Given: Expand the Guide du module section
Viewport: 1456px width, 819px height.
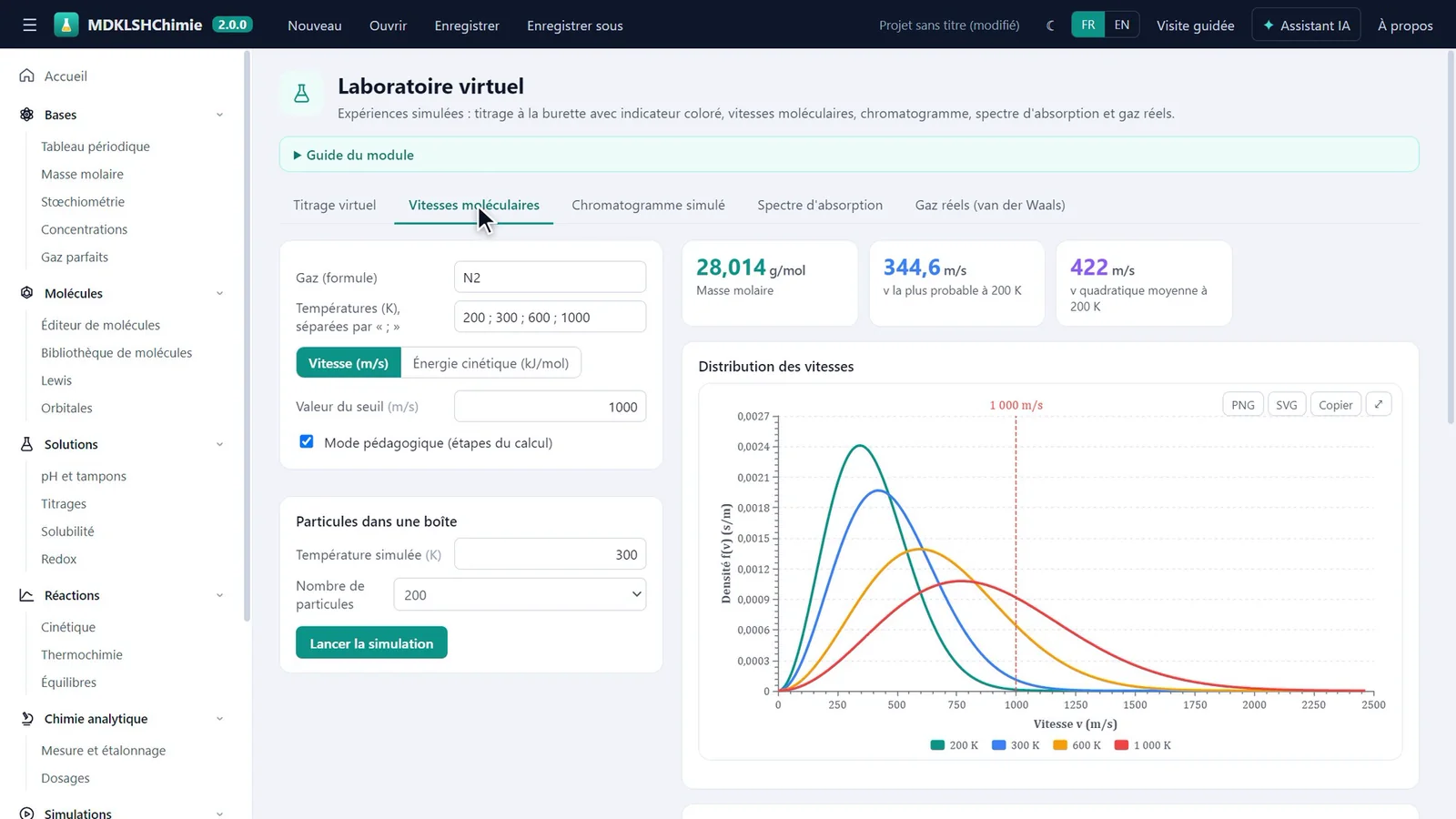Looking at the screenshot, I should (849, 155).
